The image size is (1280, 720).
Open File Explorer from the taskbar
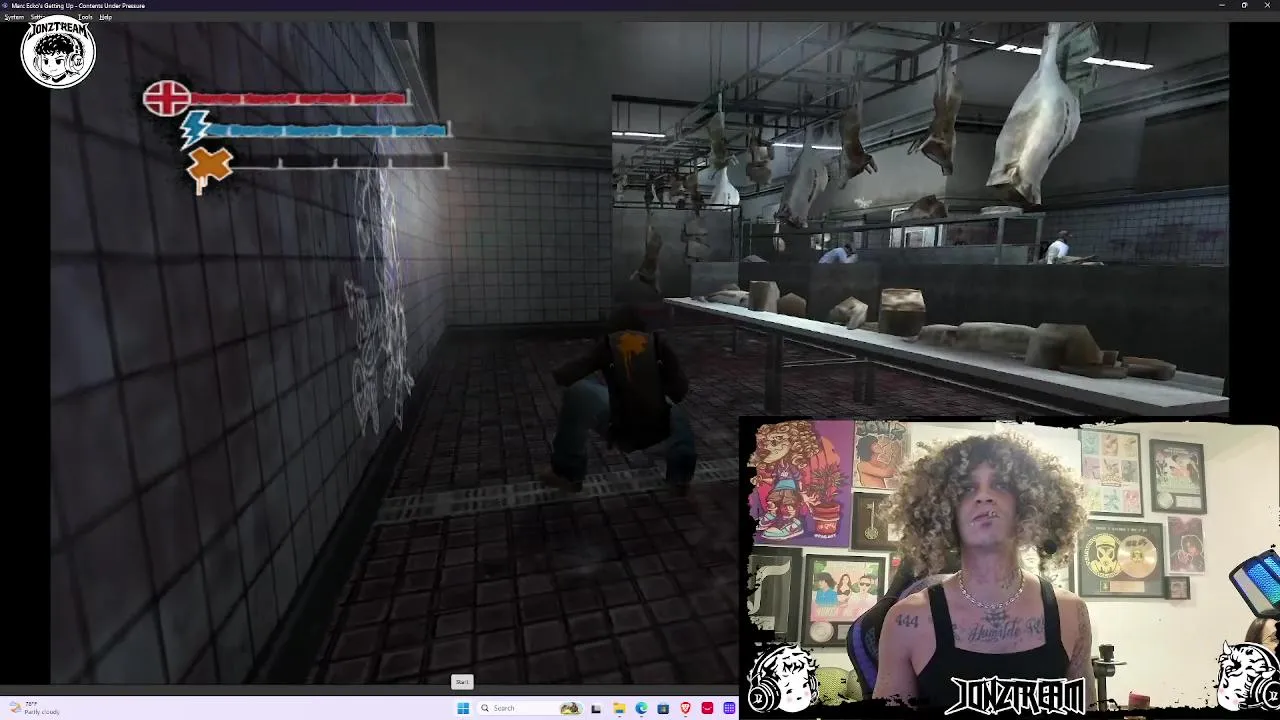(x=619, y=708)
